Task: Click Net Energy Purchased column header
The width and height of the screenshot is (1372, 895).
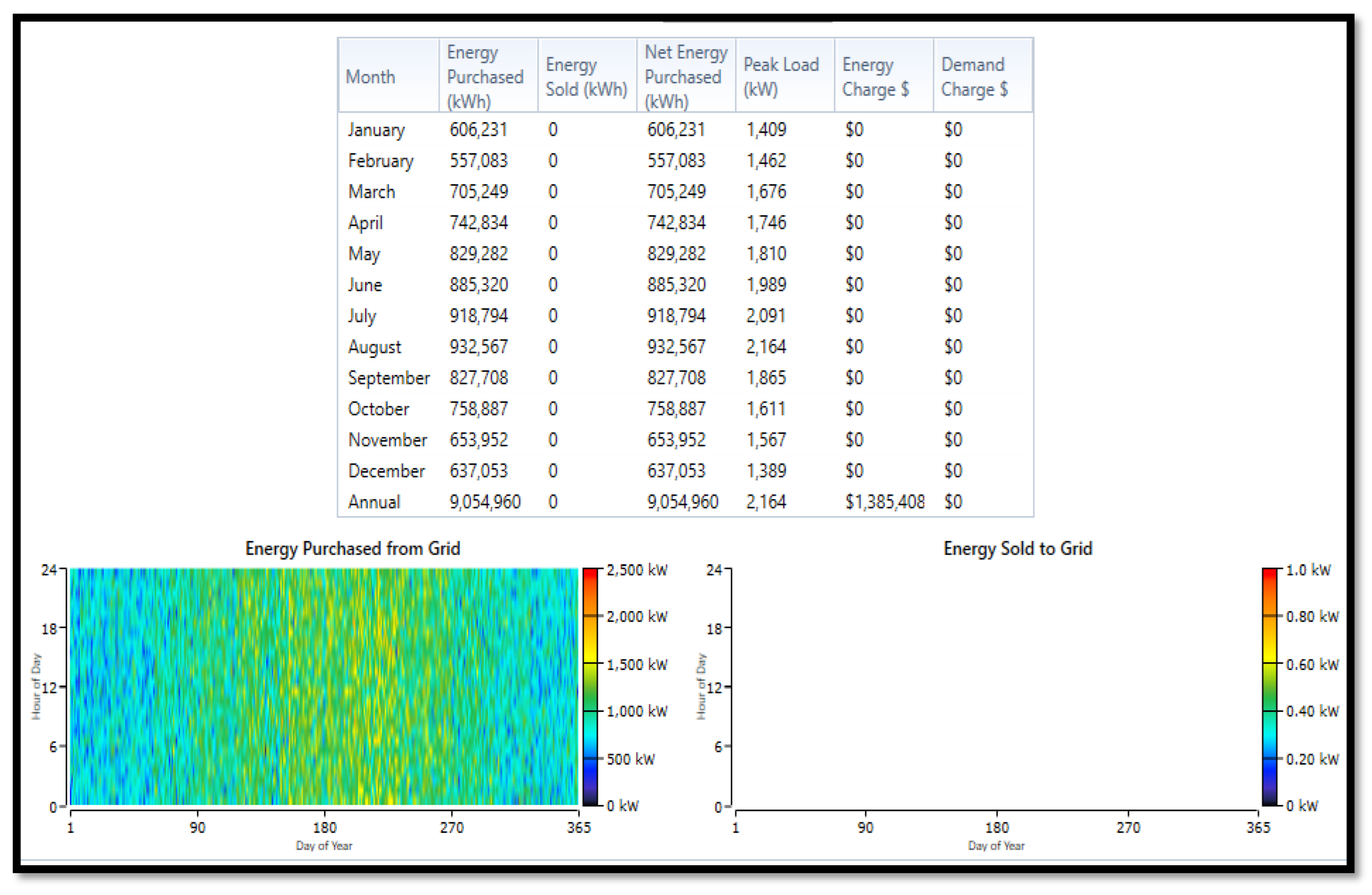Action: [x=685, y=77]
